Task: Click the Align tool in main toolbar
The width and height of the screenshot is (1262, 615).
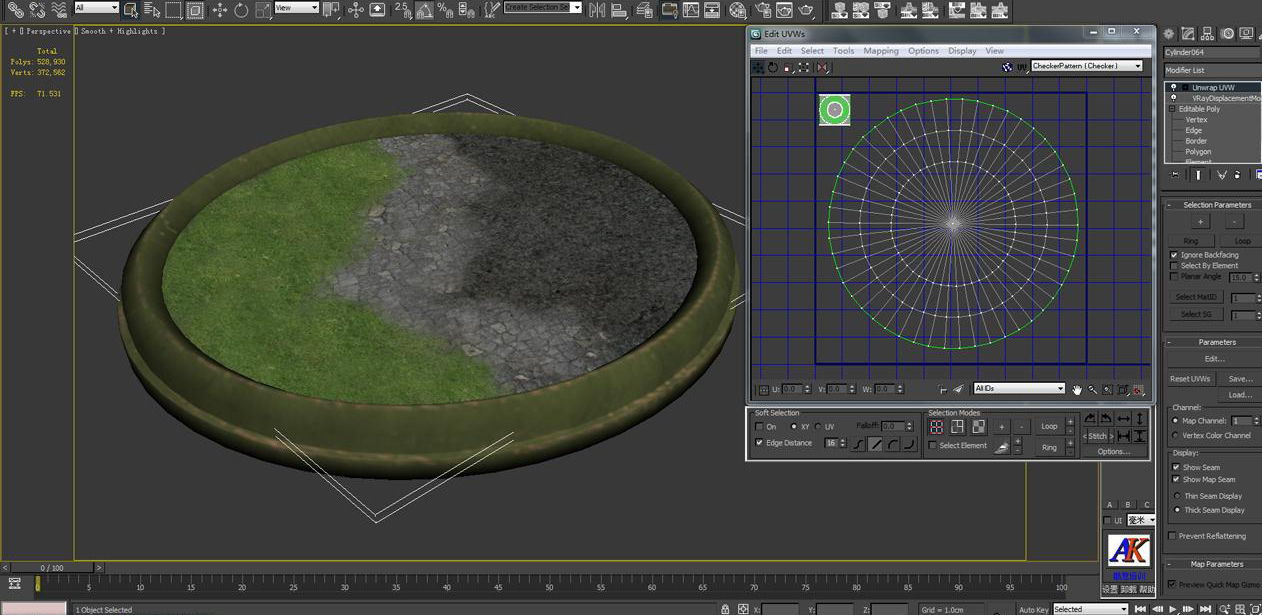Action: point(620,10)
